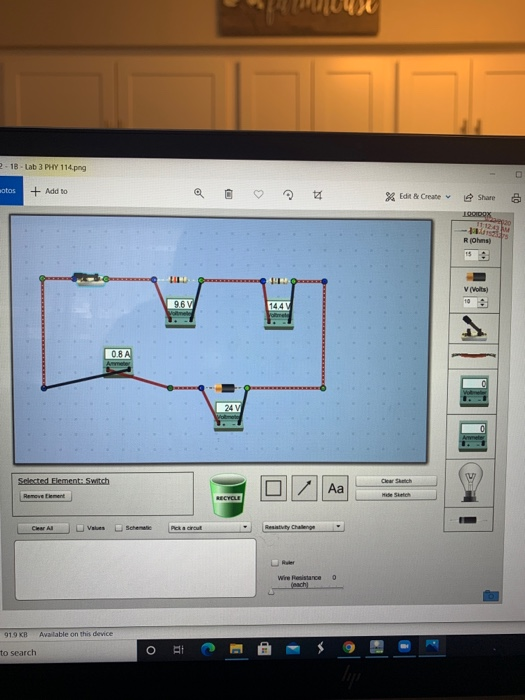525x700 pixels.
Task: Click the blue camera snapshot icon
Action: coord(491,596)
